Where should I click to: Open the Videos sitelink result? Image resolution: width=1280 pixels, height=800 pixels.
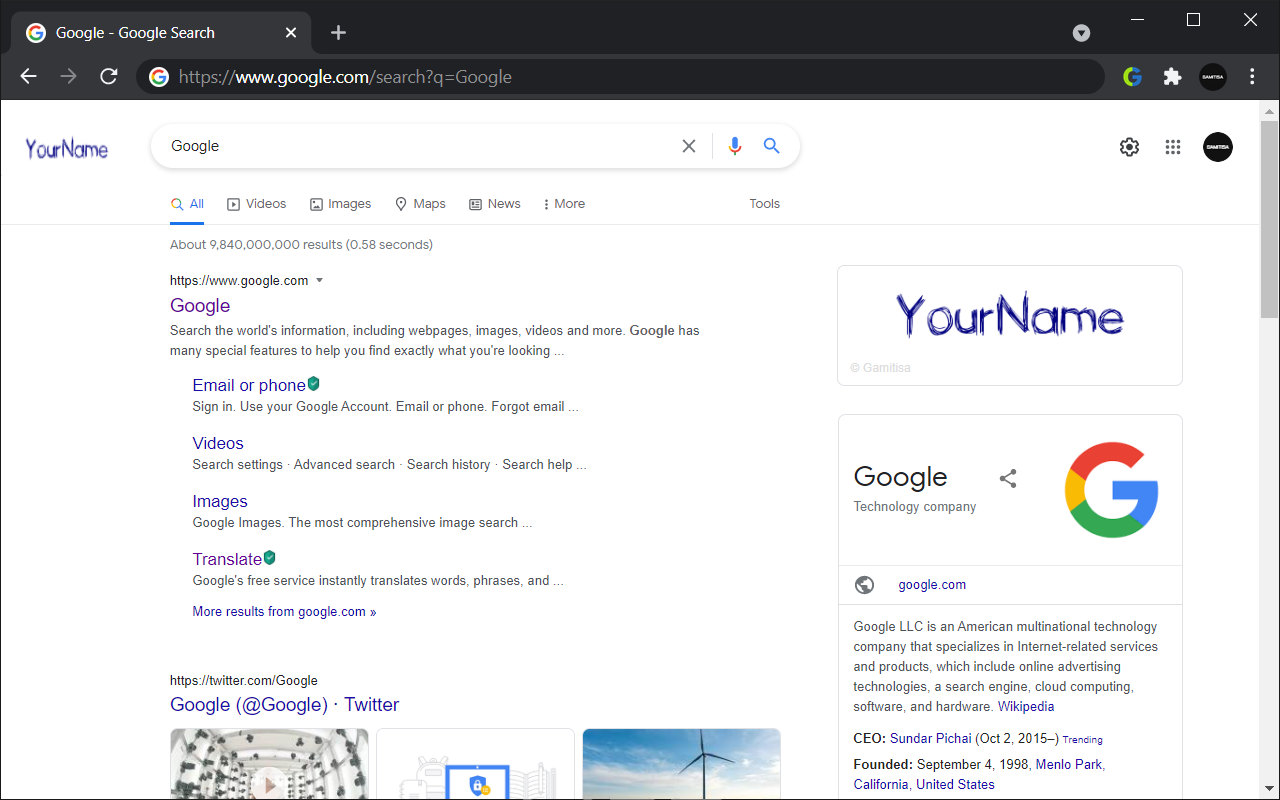tap(218, 443)
